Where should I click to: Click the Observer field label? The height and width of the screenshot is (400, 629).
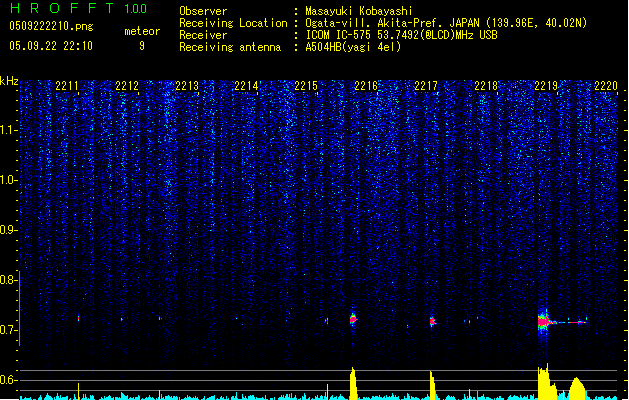[203, 11]
